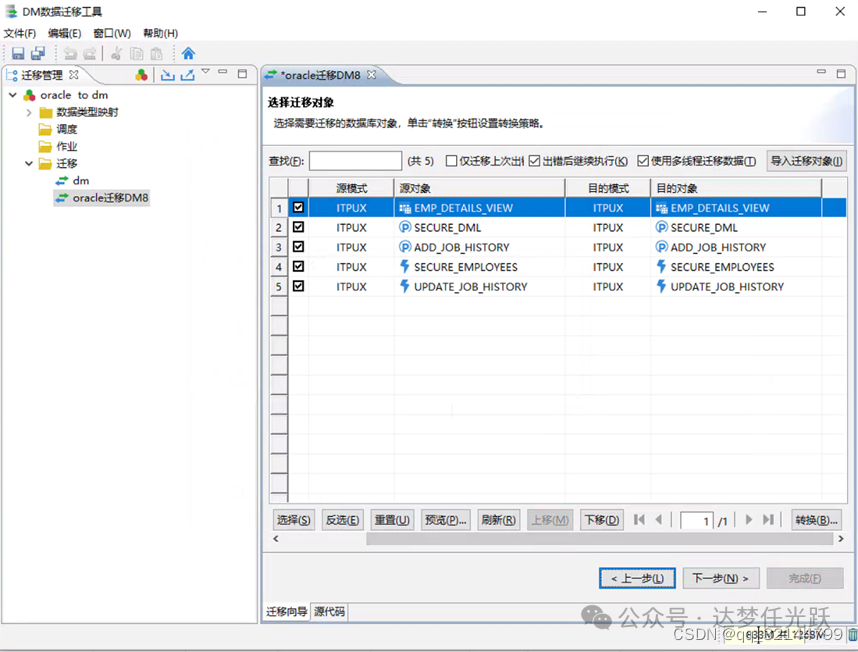Screen dimensions: 858x652
Task: Switch to the 源代码 bottom tab
Action: click(329, 612)
